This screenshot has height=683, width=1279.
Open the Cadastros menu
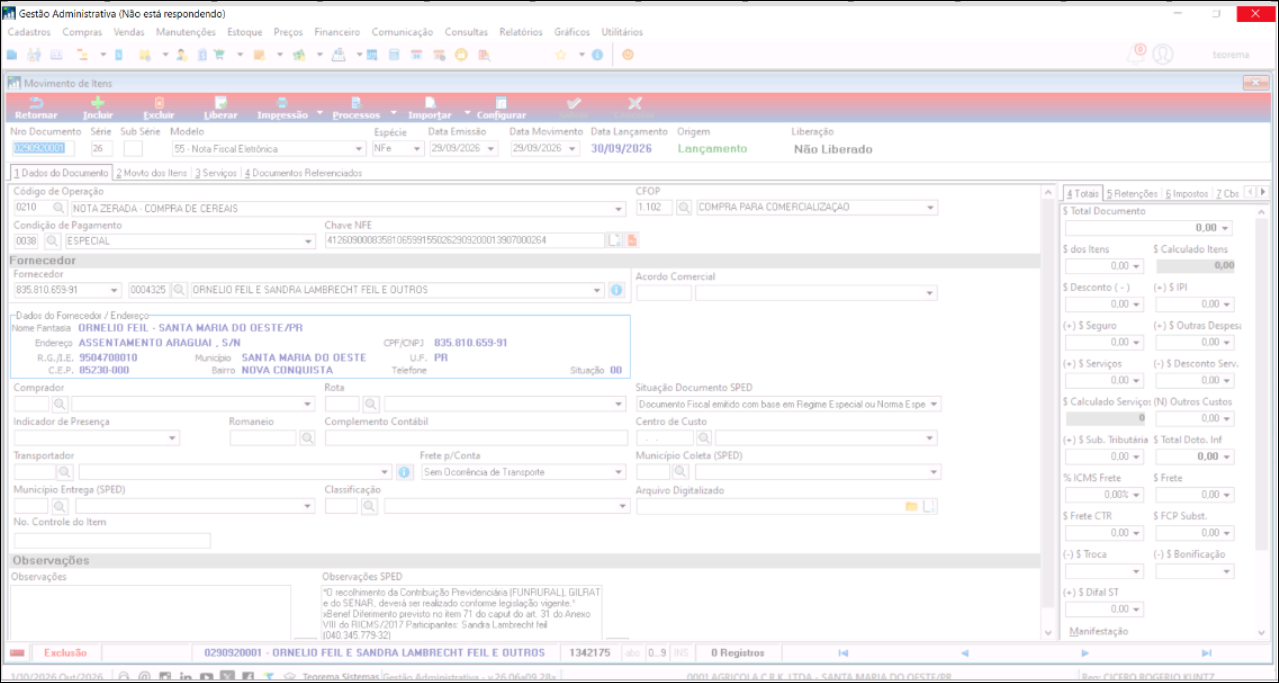click(x=29, y=32)
